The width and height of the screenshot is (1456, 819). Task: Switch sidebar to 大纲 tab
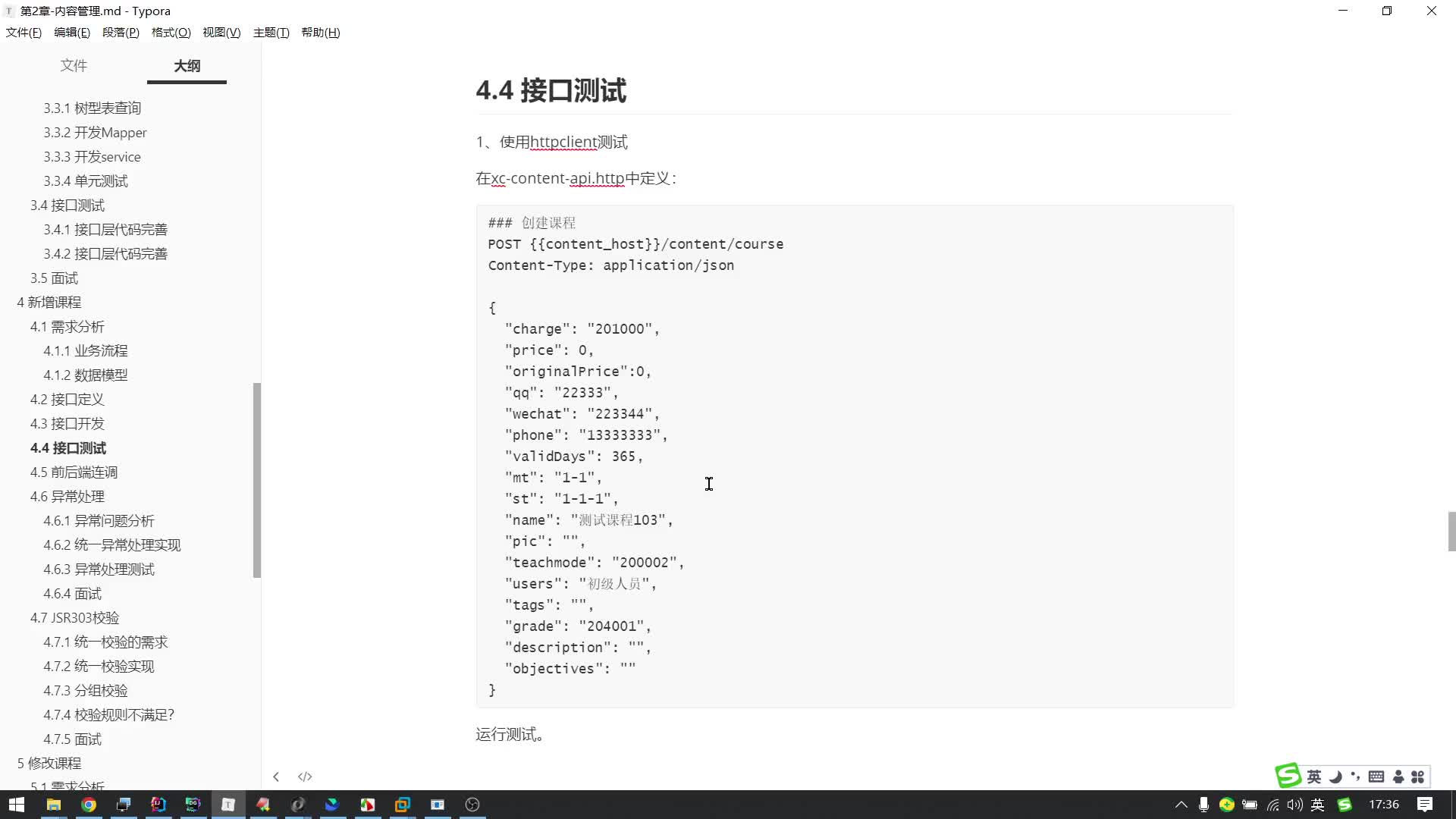pyautogui.click(x=187, y=66)
